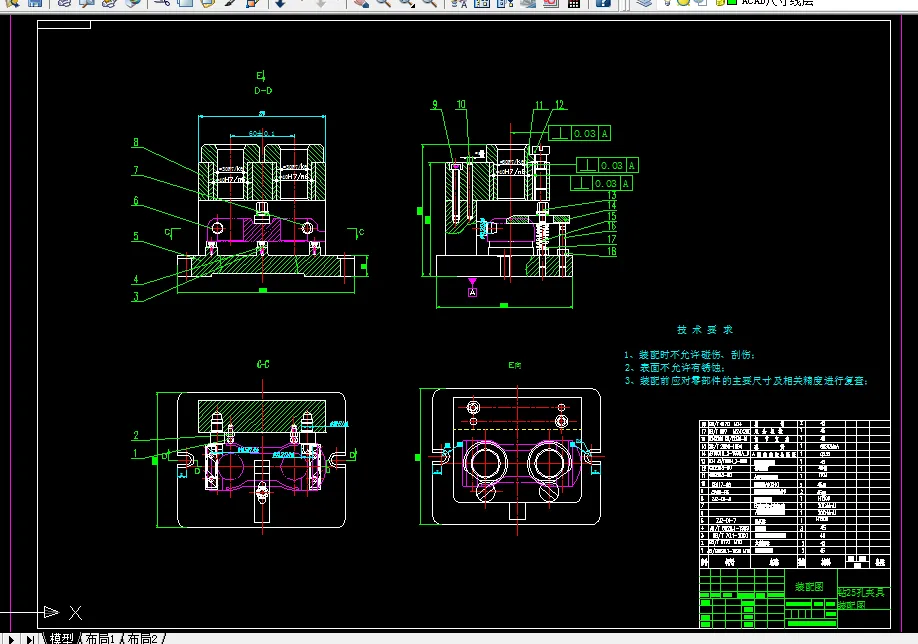Switch to the 模型 tab
Image resolution: width=918 pixels, height=644 pixels.
tap(61, 638)
